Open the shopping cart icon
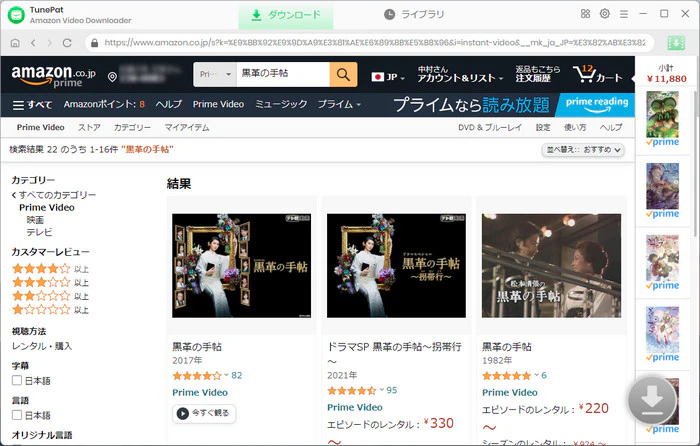The width and height of the screenshot is (700, 446). click(x=598, y=74)
